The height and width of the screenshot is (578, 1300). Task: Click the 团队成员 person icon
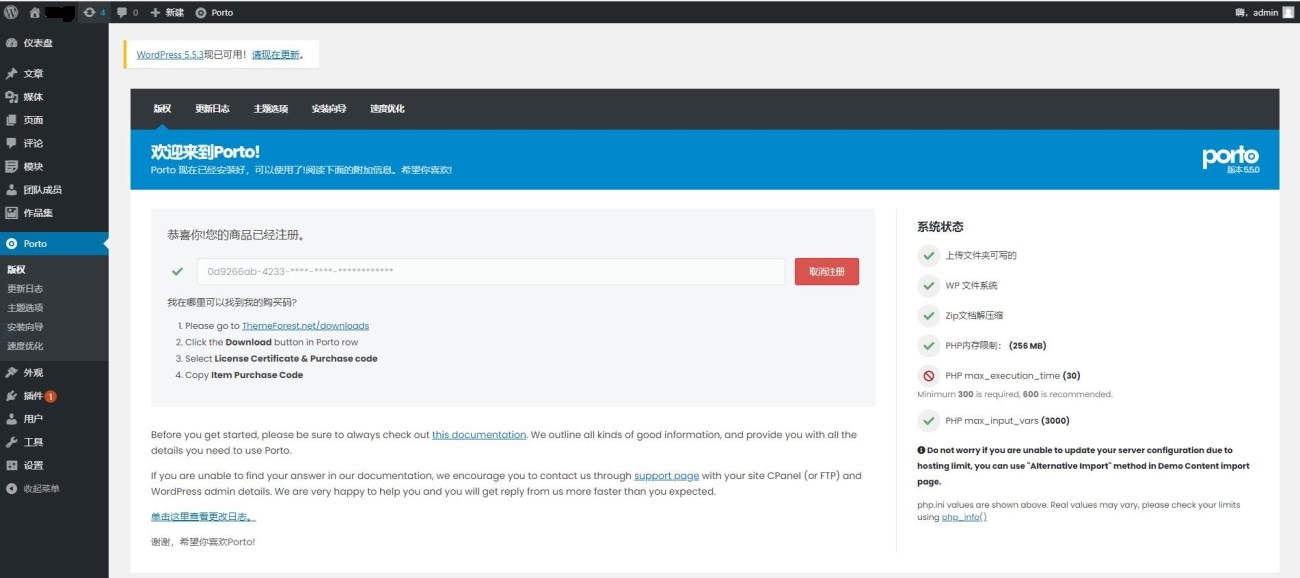click(12, 189)
